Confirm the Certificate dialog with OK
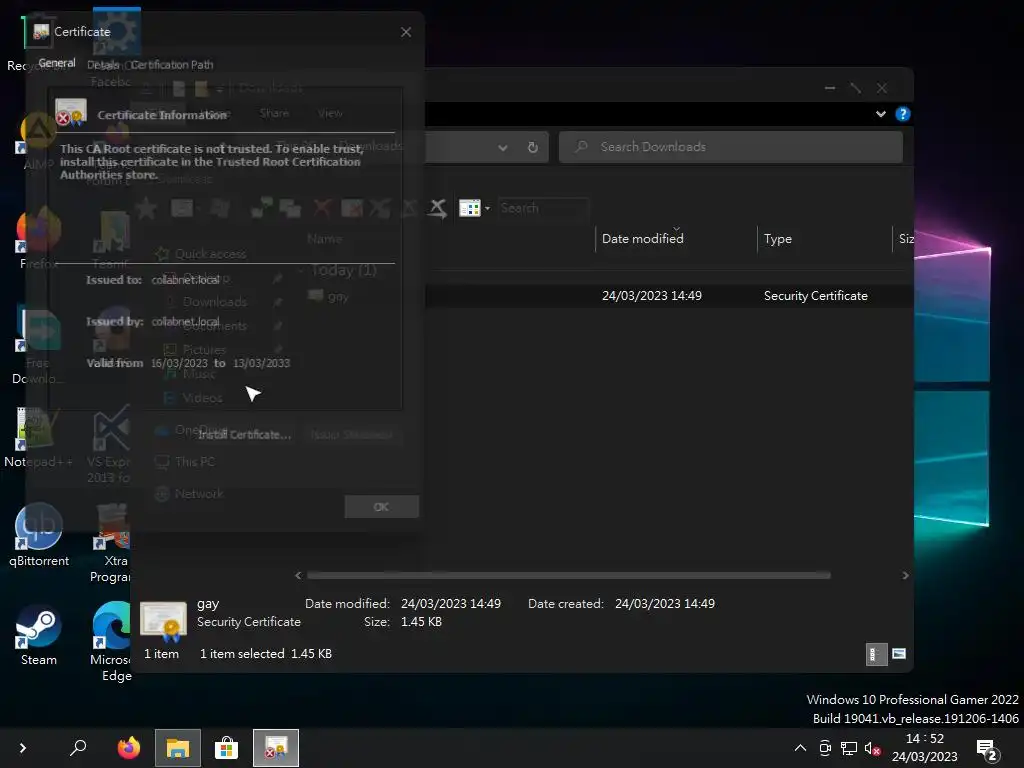1024x768 pixels. coord(381,507)
